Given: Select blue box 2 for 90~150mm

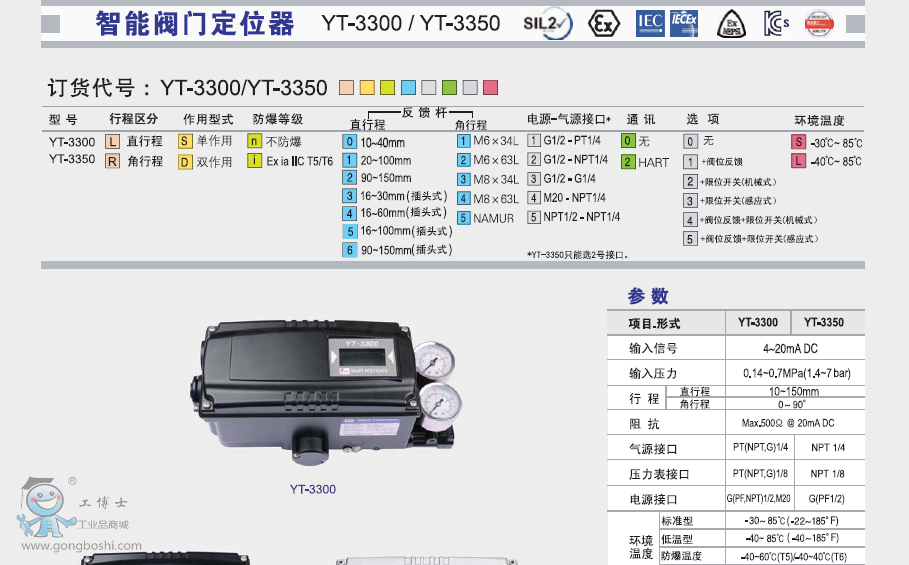Looking at the screenshot, I should pyautogui.click(x=350, y=178).
